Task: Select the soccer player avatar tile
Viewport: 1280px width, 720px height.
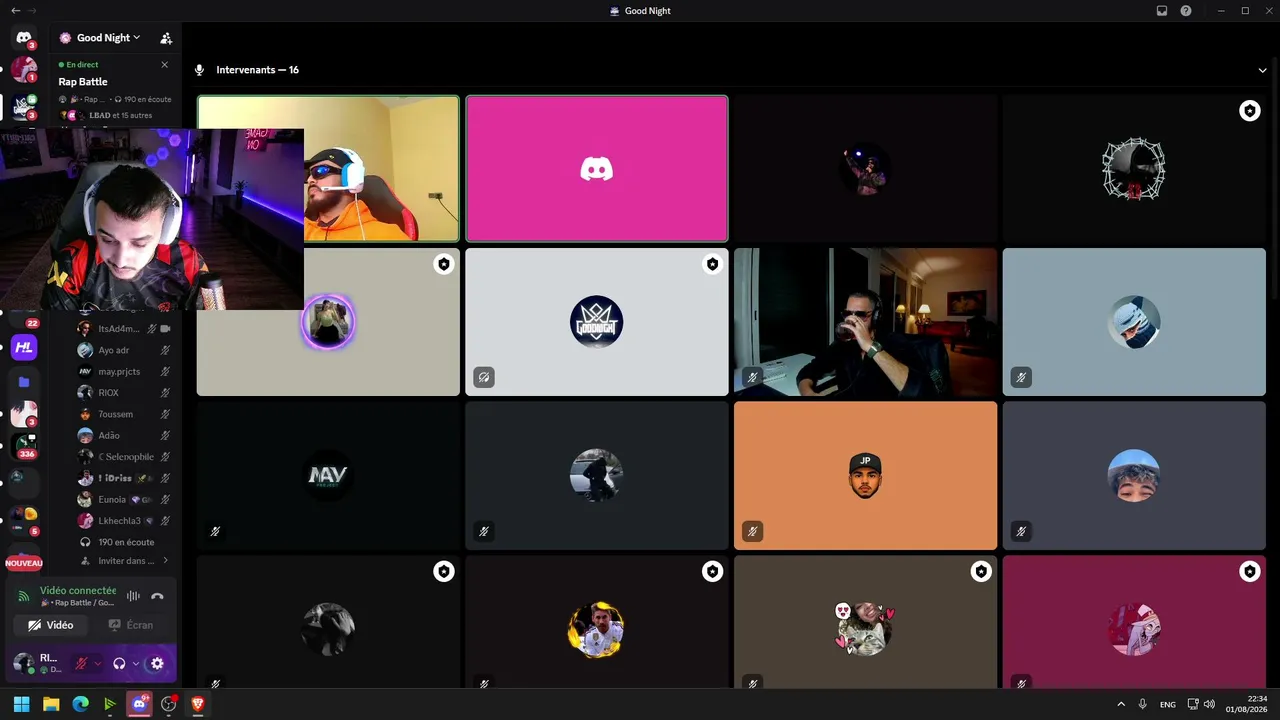Action: [597, 622]
